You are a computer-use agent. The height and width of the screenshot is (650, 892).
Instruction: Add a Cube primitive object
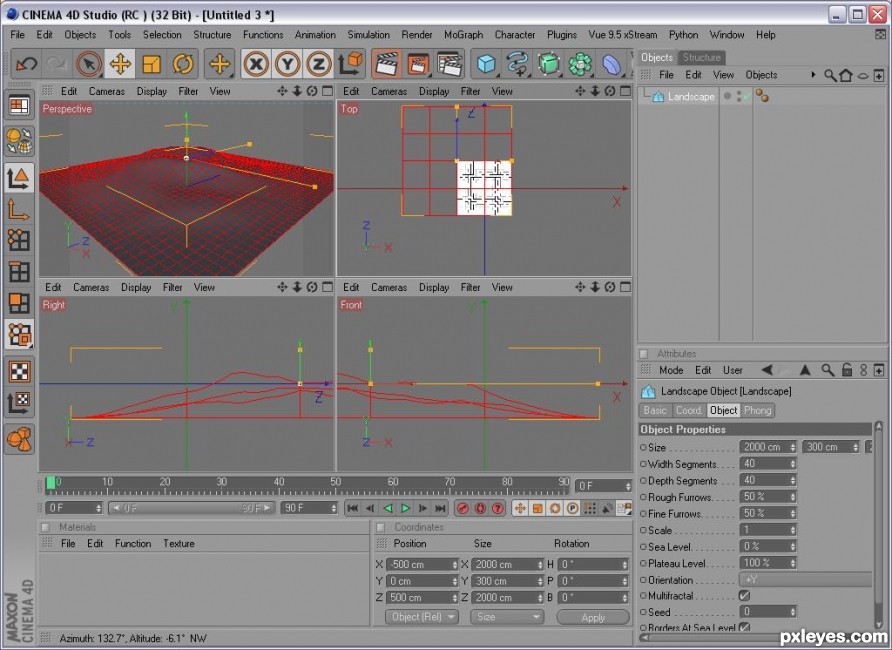pyautogui.click(x=486, y=64)
